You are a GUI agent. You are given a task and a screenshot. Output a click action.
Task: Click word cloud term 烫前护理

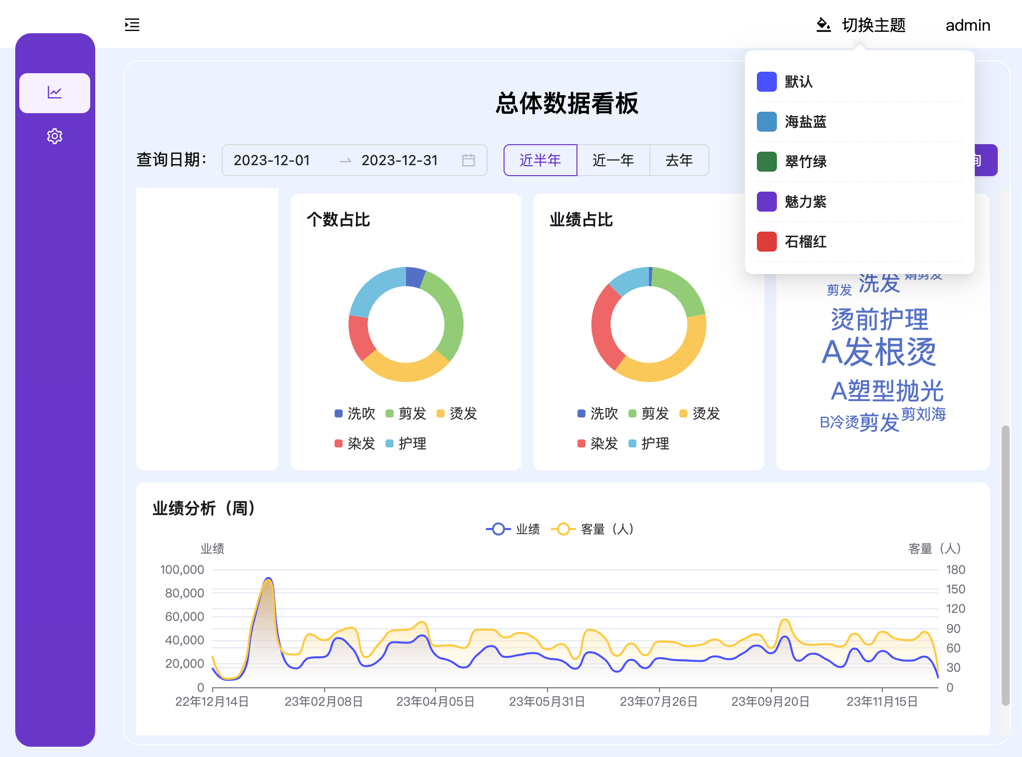pos(879,319)
